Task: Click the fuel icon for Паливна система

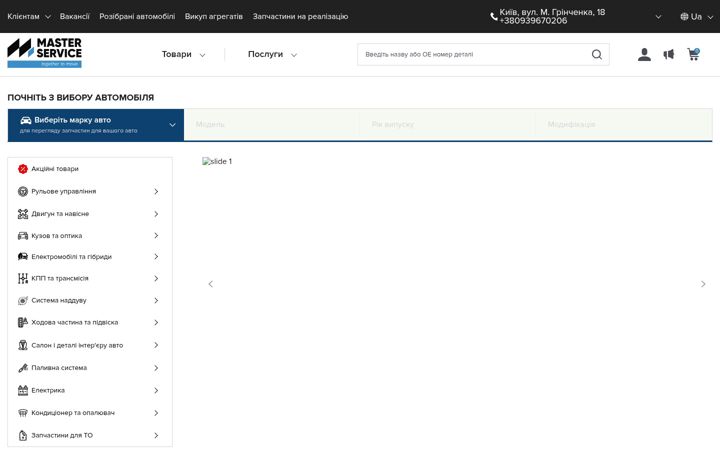Action: point(22,368)
